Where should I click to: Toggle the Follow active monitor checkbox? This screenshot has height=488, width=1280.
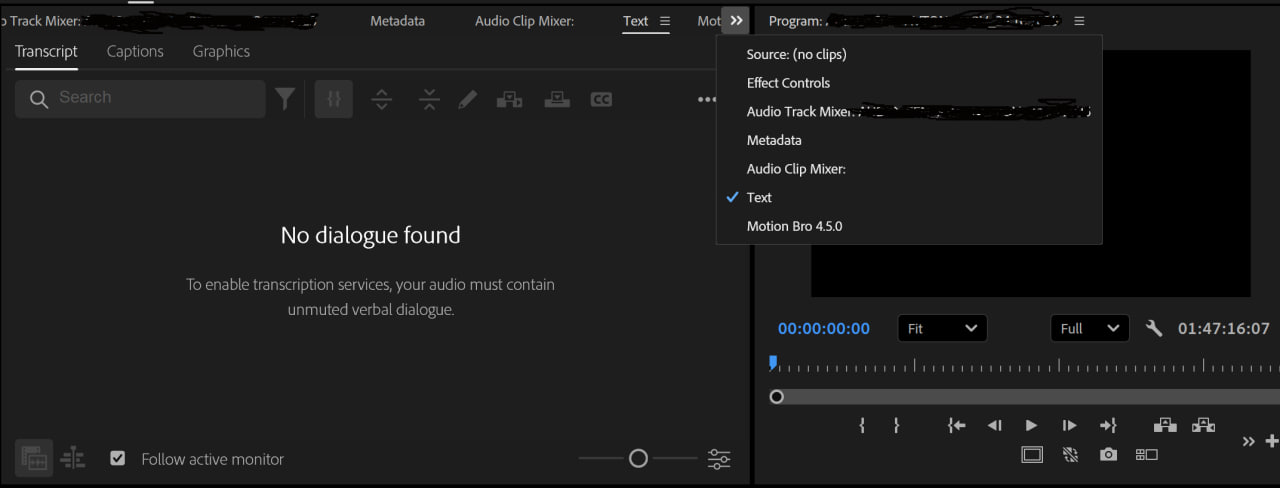tap(118, 459)
